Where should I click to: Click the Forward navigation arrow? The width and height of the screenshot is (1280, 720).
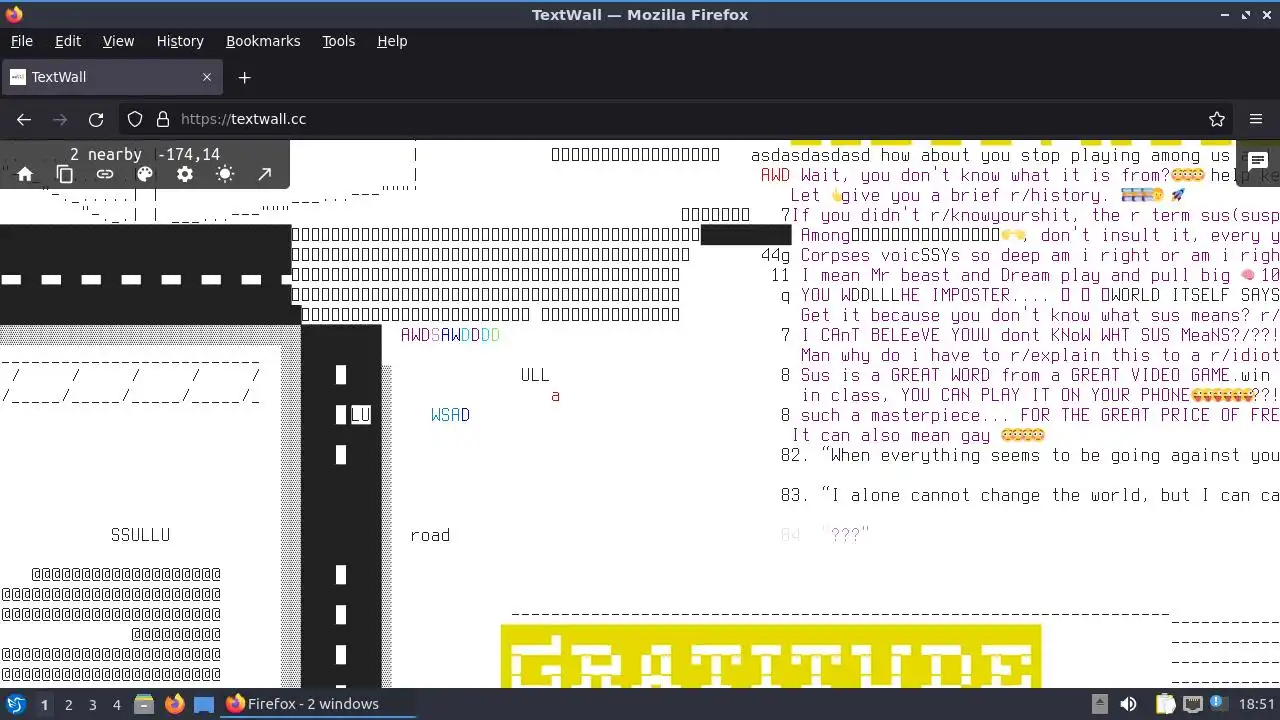click(x=60, y=119)
